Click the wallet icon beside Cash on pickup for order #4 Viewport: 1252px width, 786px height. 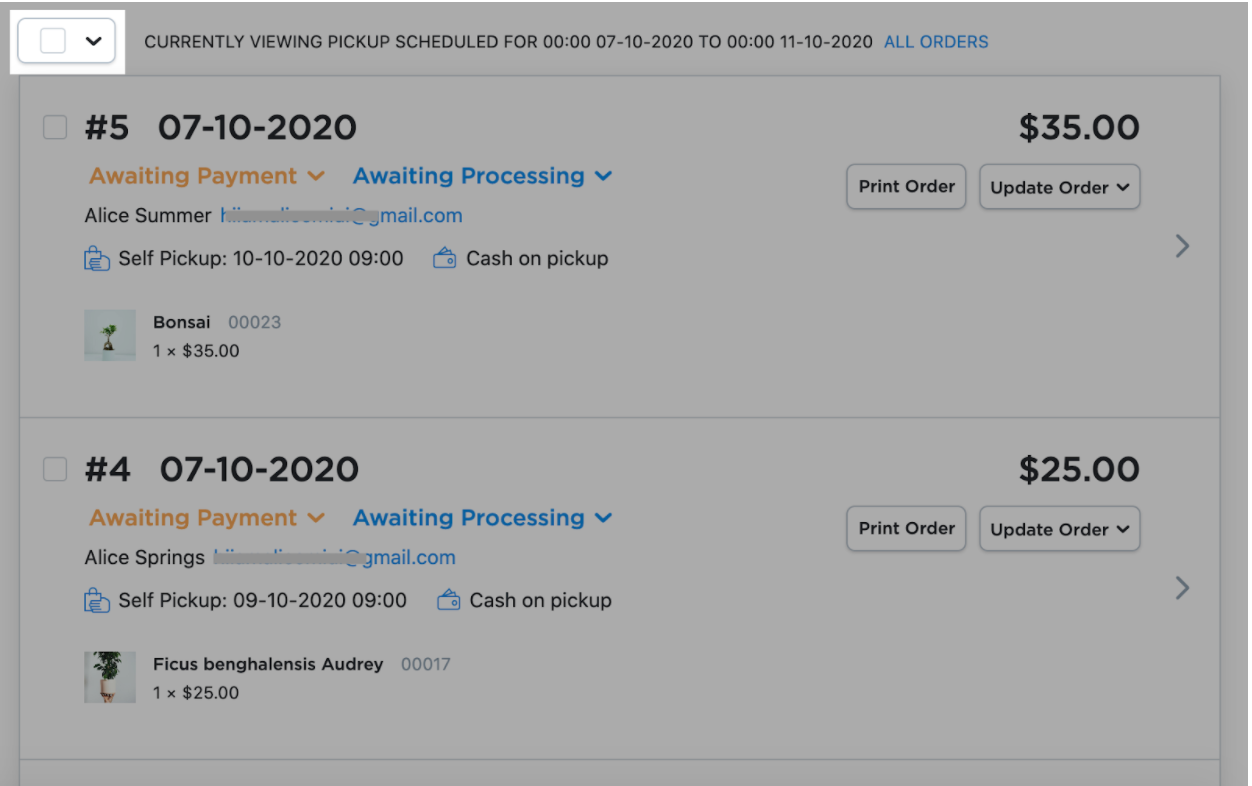[x=449, y=600]
